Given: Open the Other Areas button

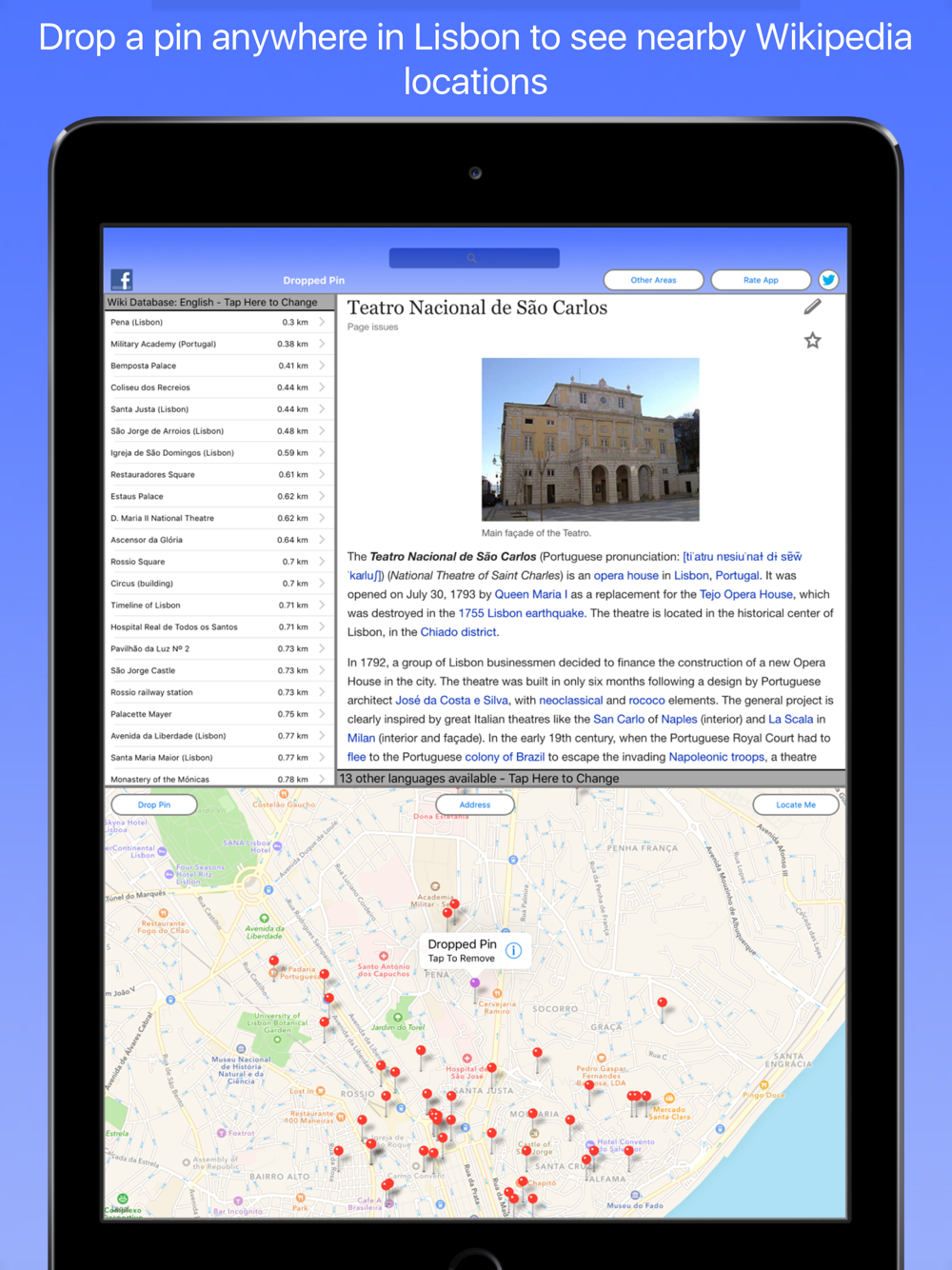Looking at the screenshot, I should click(654, 280).
